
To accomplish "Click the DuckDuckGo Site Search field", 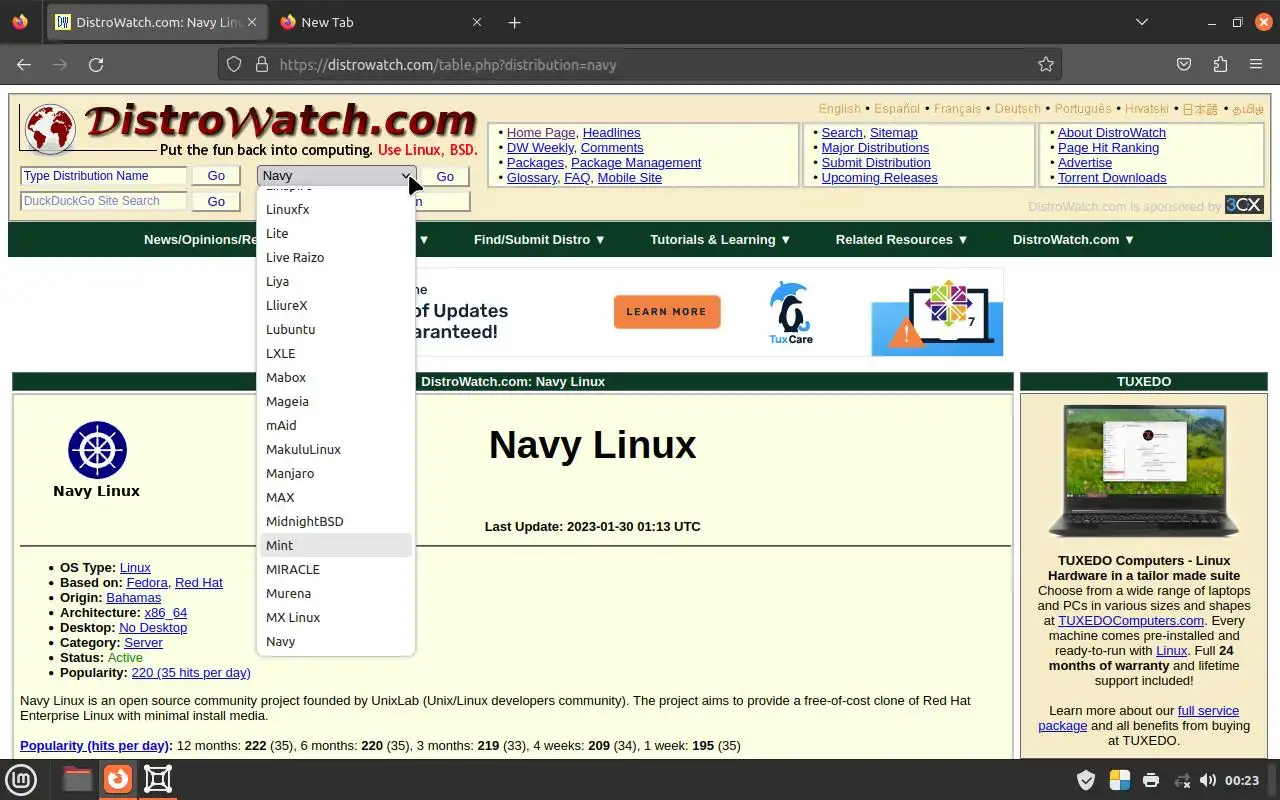I will pyautogui.click(x=103, y=201).
